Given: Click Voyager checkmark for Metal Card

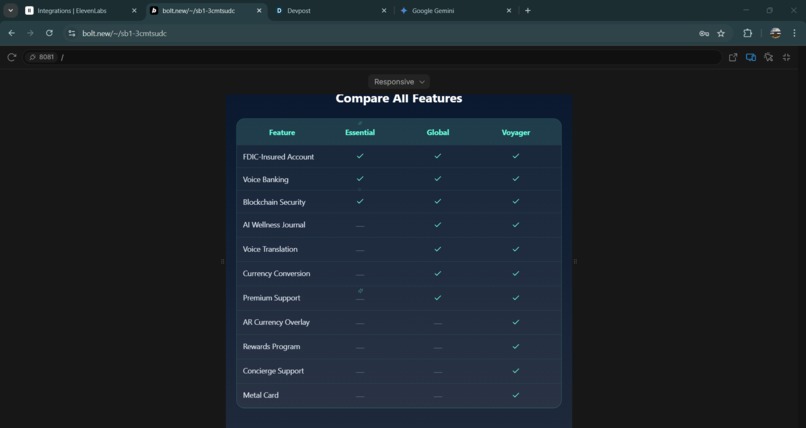Looking at the screenshot, I should [516, 395].
